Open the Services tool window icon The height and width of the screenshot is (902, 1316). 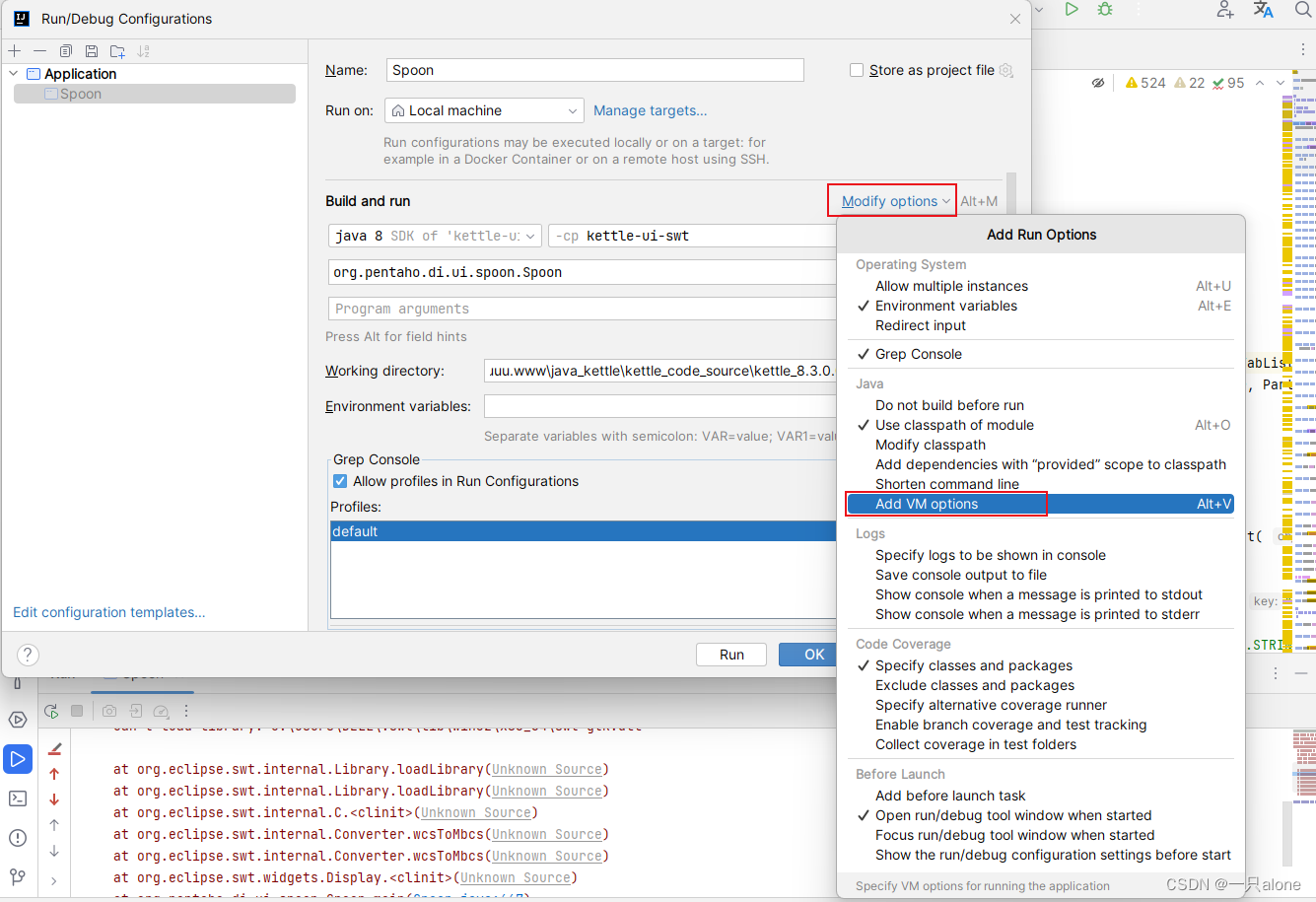pos(18,720)
